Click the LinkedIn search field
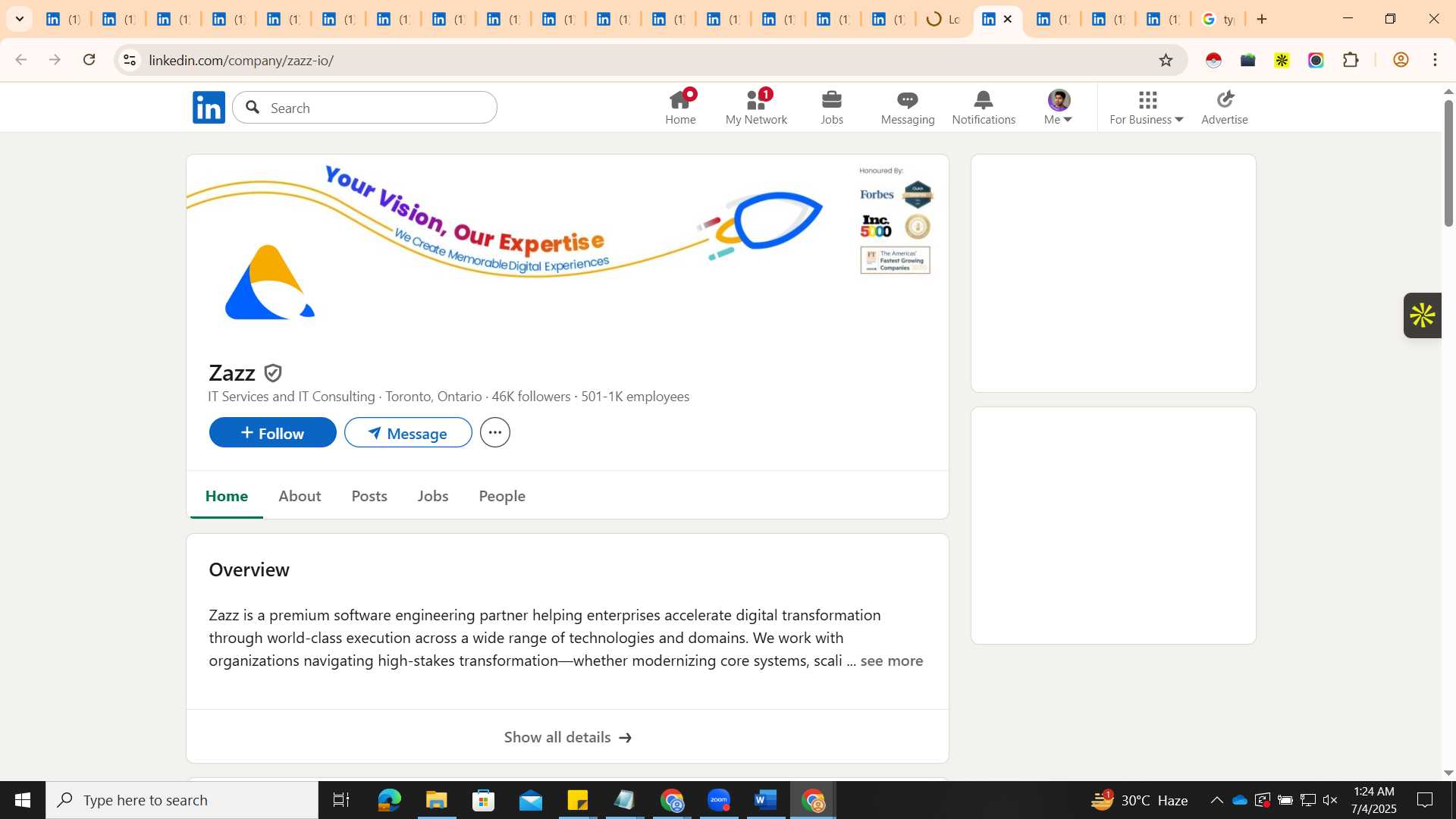Screen dimensions: 1456x819 [365, 108]
